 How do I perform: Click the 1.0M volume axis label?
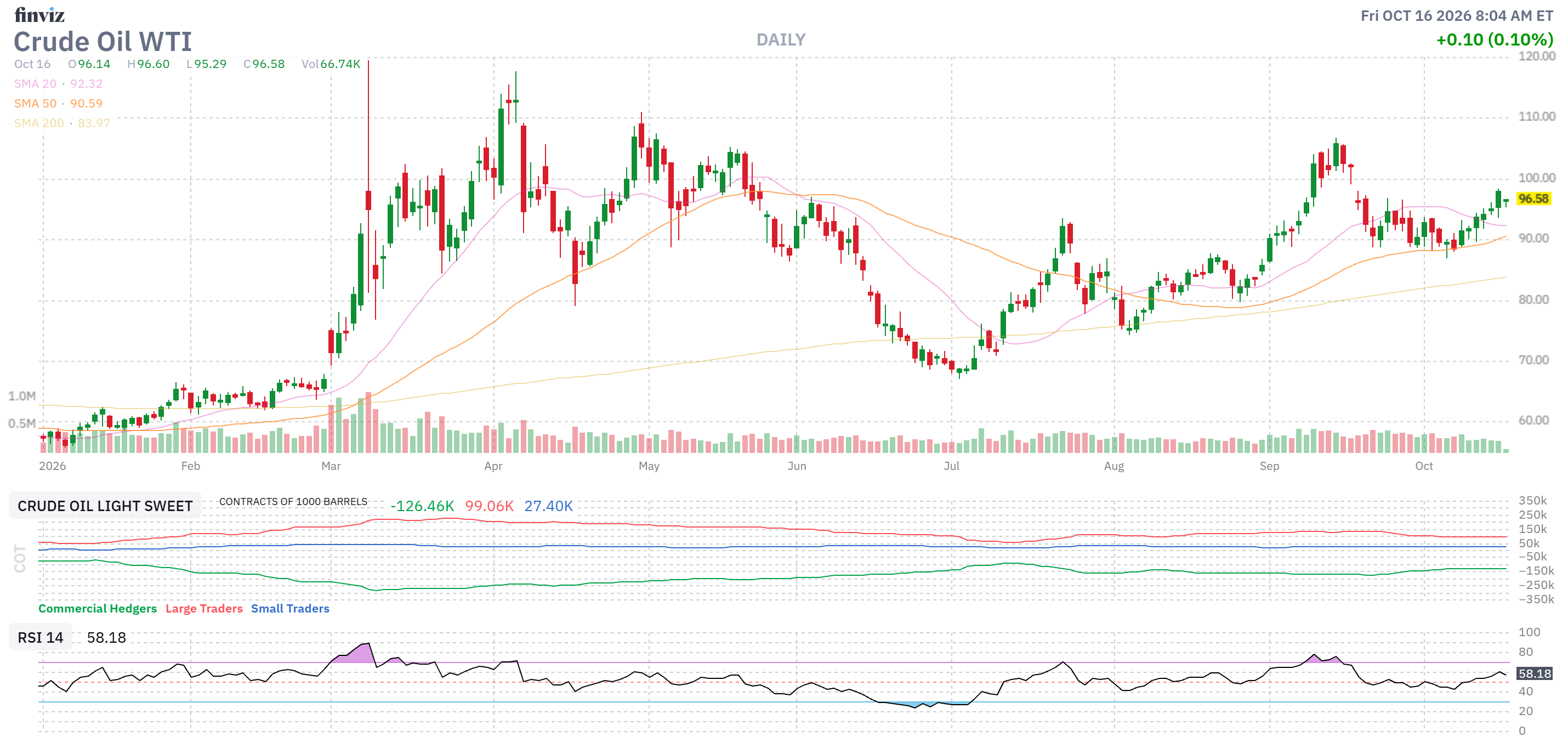(22, 396)
